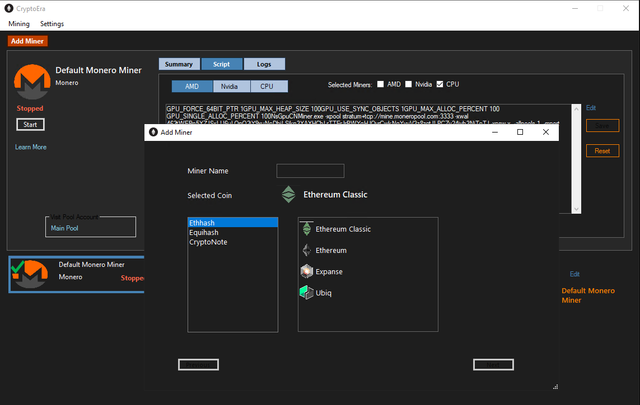Click the selected coin Ethereum Classic logo
This screenshot has width=640, height=405.
pos(289,195)
